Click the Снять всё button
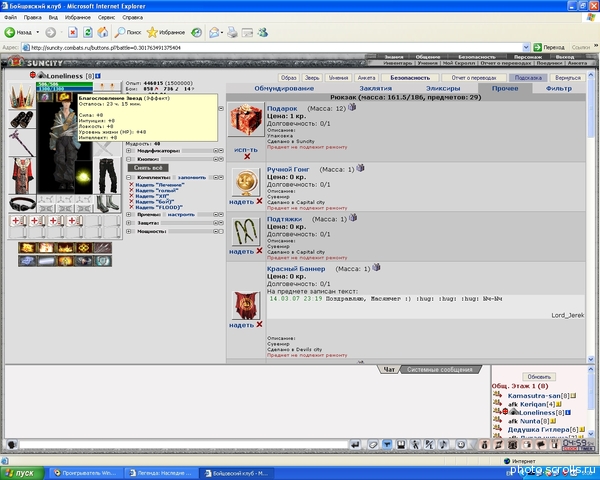This screenshot has width=600, height=480. click(148, 168)
